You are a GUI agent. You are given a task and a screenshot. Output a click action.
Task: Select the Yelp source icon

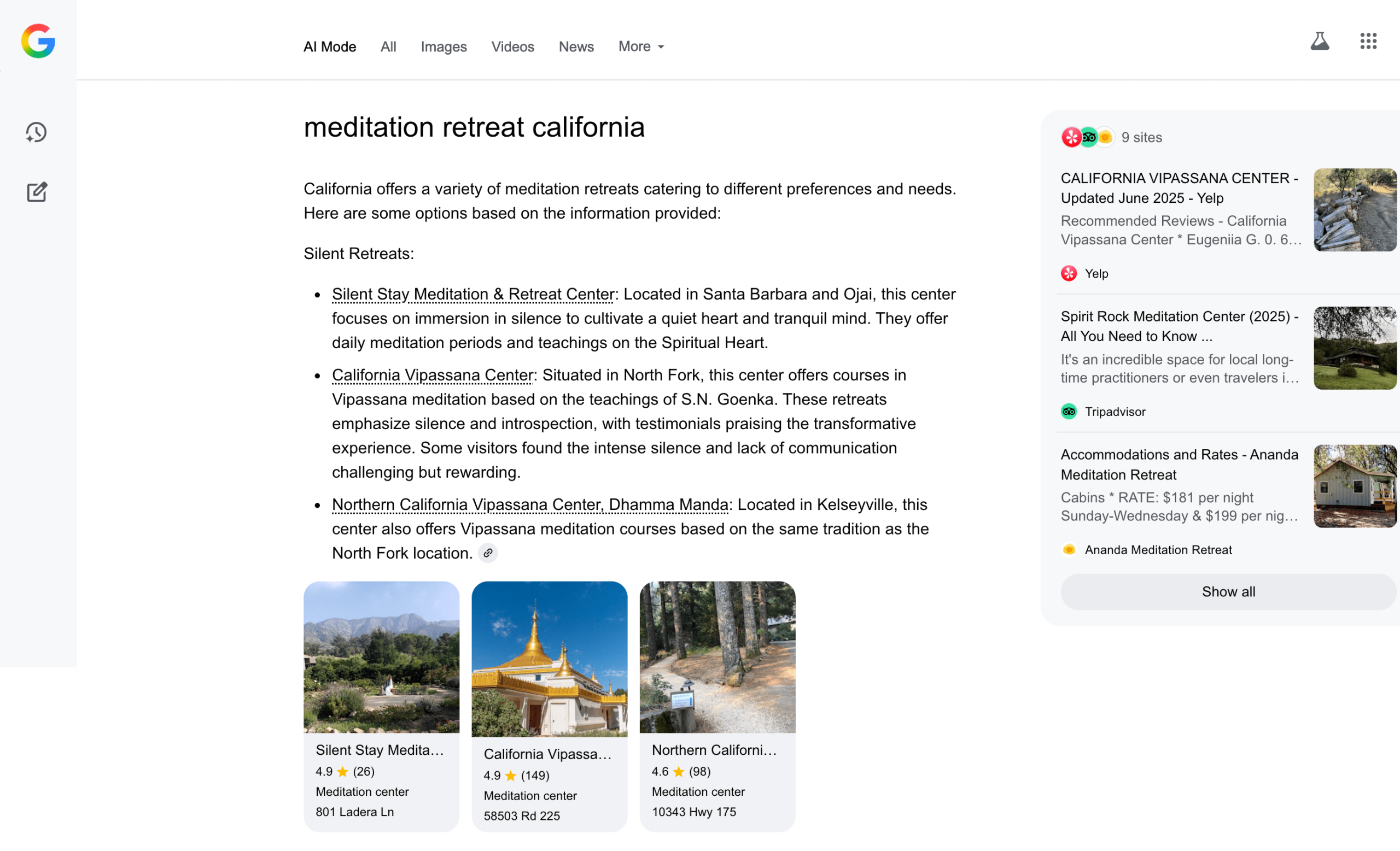1069,274
